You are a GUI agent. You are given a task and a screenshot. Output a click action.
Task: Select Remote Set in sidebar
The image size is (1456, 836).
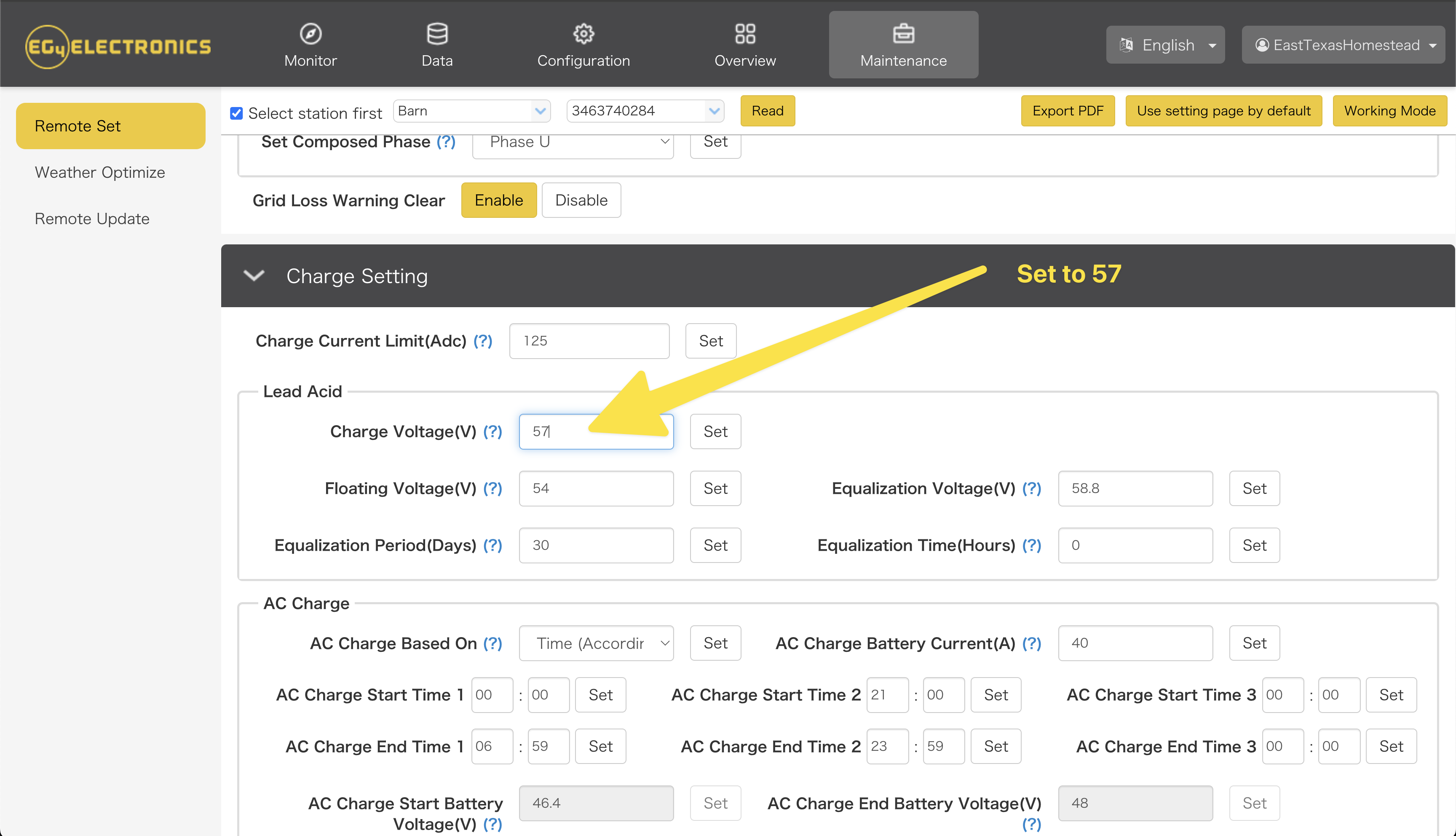pos(111,126)
